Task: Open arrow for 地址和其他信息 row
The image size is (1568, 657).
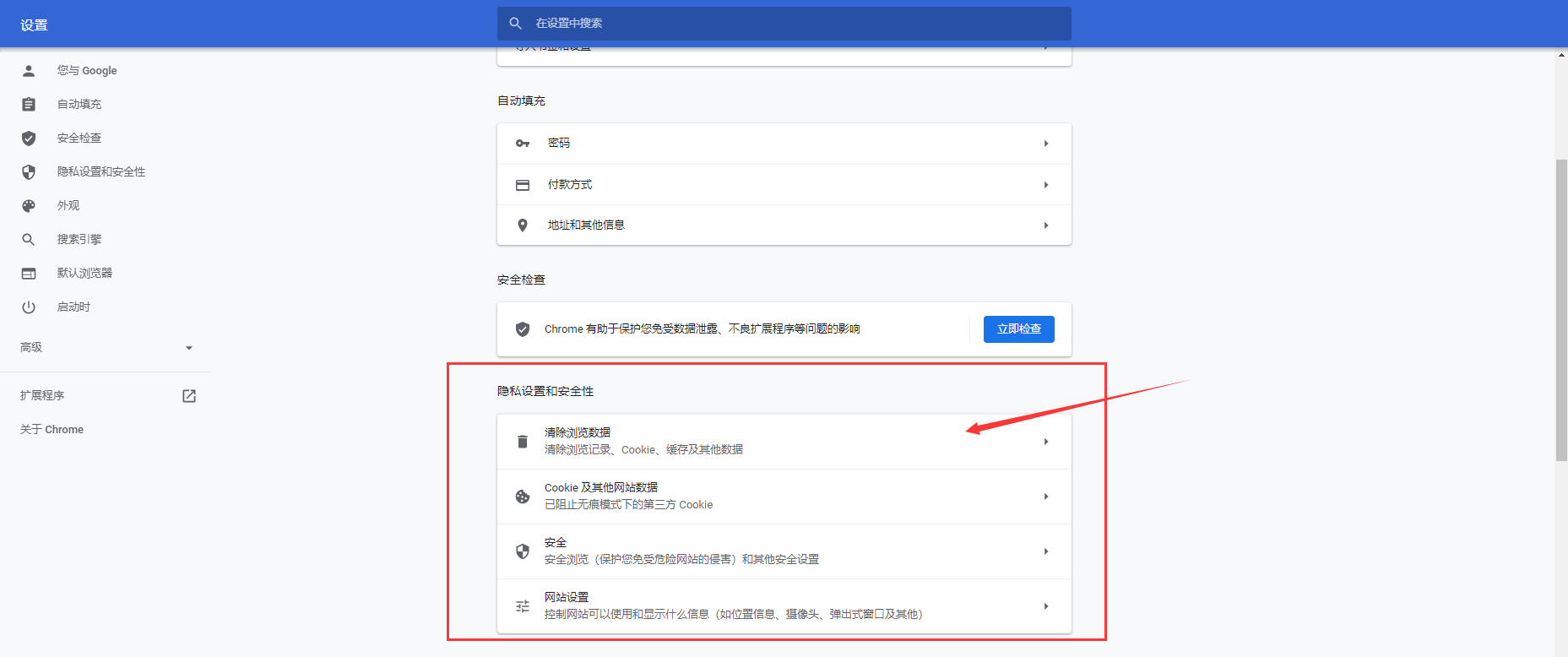Action: tap(1046, 225)
